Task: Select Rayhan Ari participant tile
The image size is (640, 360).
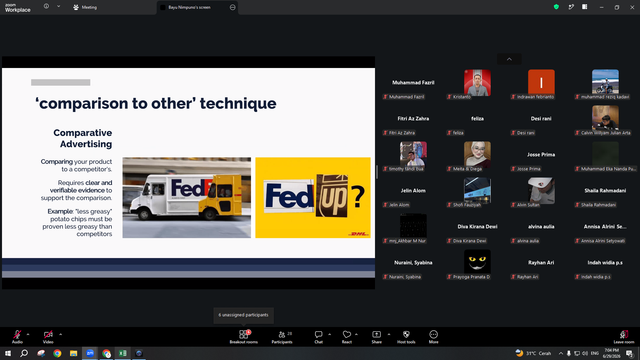Action: [x=541, y=264]
